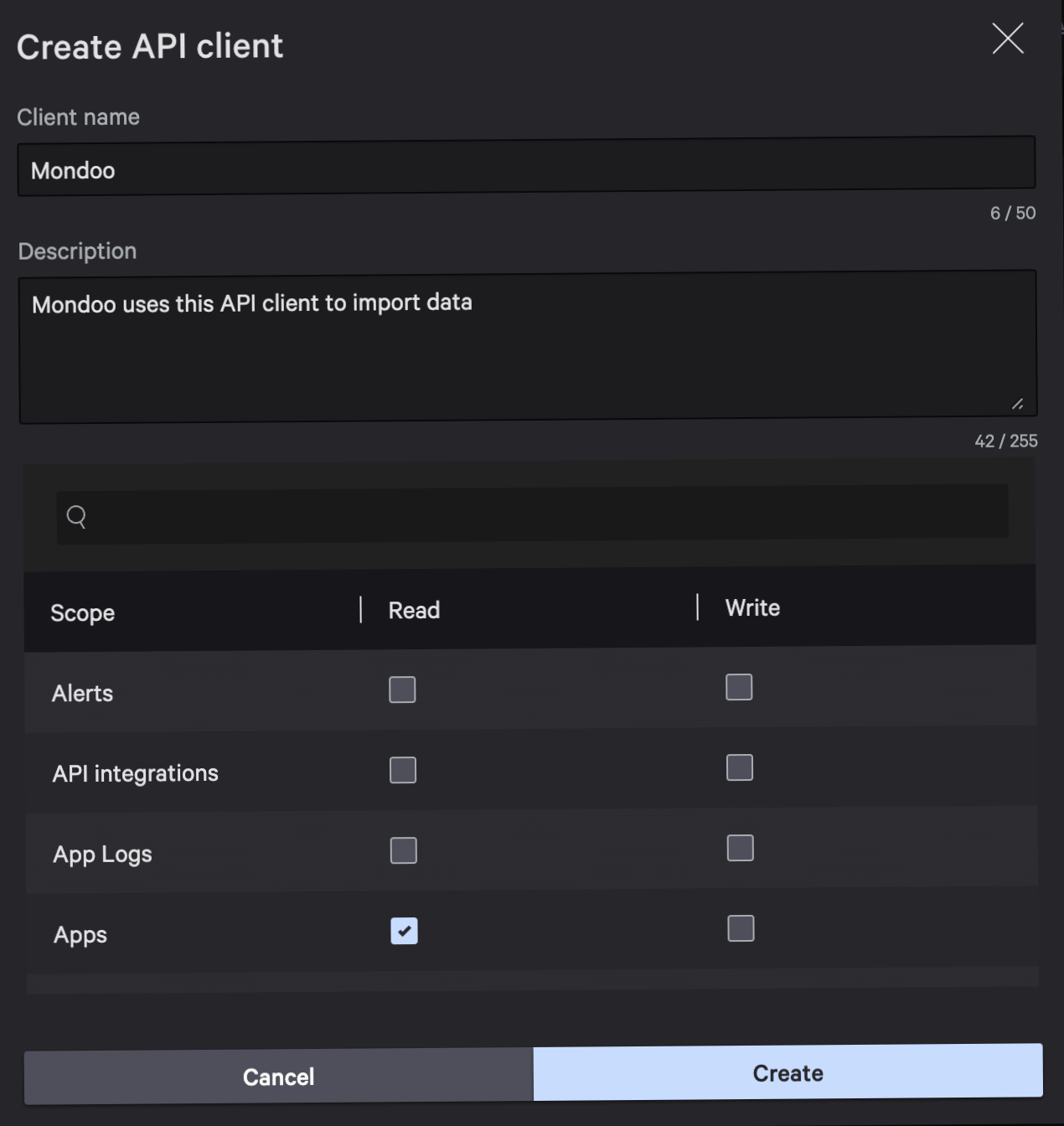The width and height of the screenshot is (1064, 1126).
Task: Enable Read access for API integrations
Action: [x=402, y=770]
